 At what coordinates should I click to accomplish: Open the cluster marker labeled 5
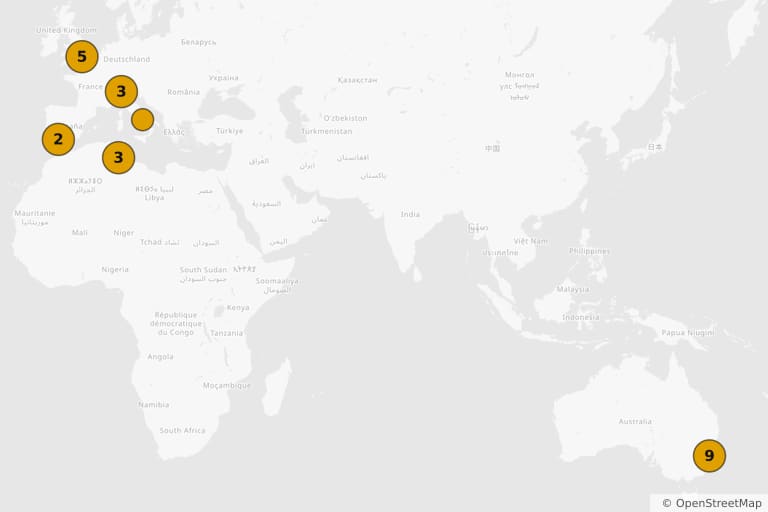(82, 57)
